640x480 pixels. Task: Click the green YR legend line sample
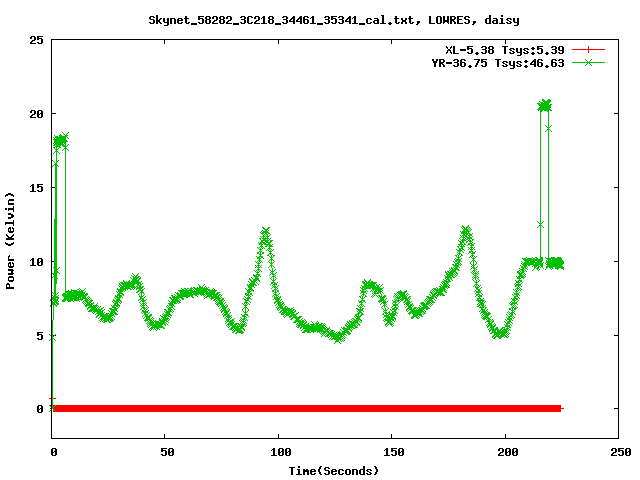pos(588,63)
